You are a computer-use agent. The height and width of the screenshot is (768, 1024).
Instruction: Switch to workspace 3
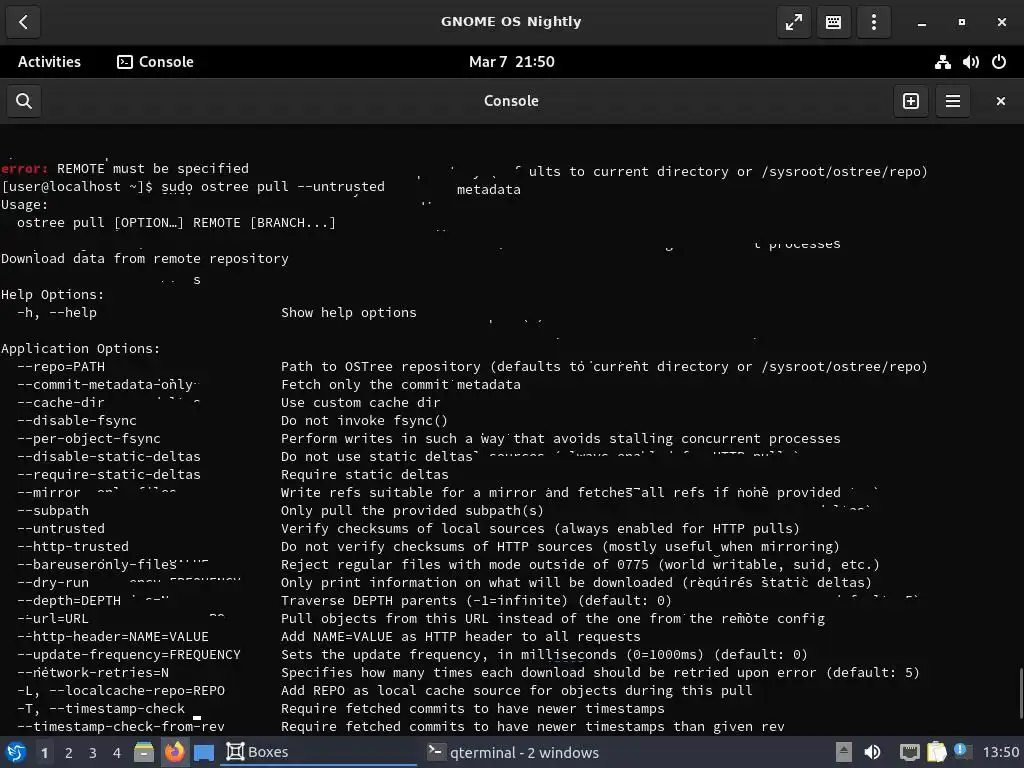point(93,753)
